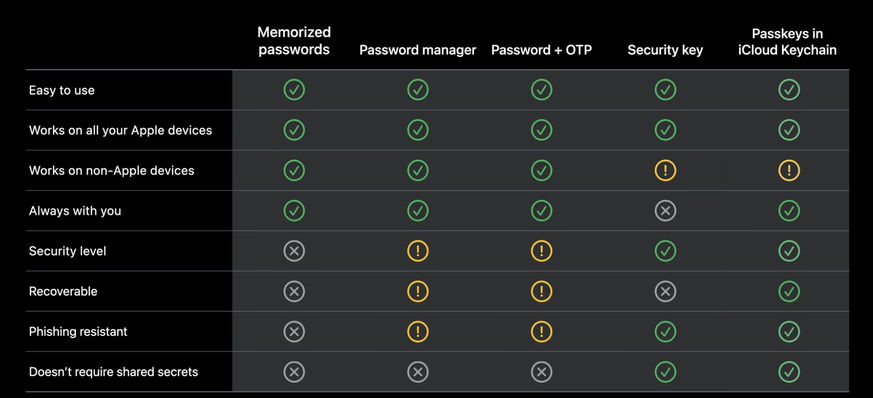Click the Doesn't require shared secrets label
The image size is (873, 398).
click(x=114, y=372)
